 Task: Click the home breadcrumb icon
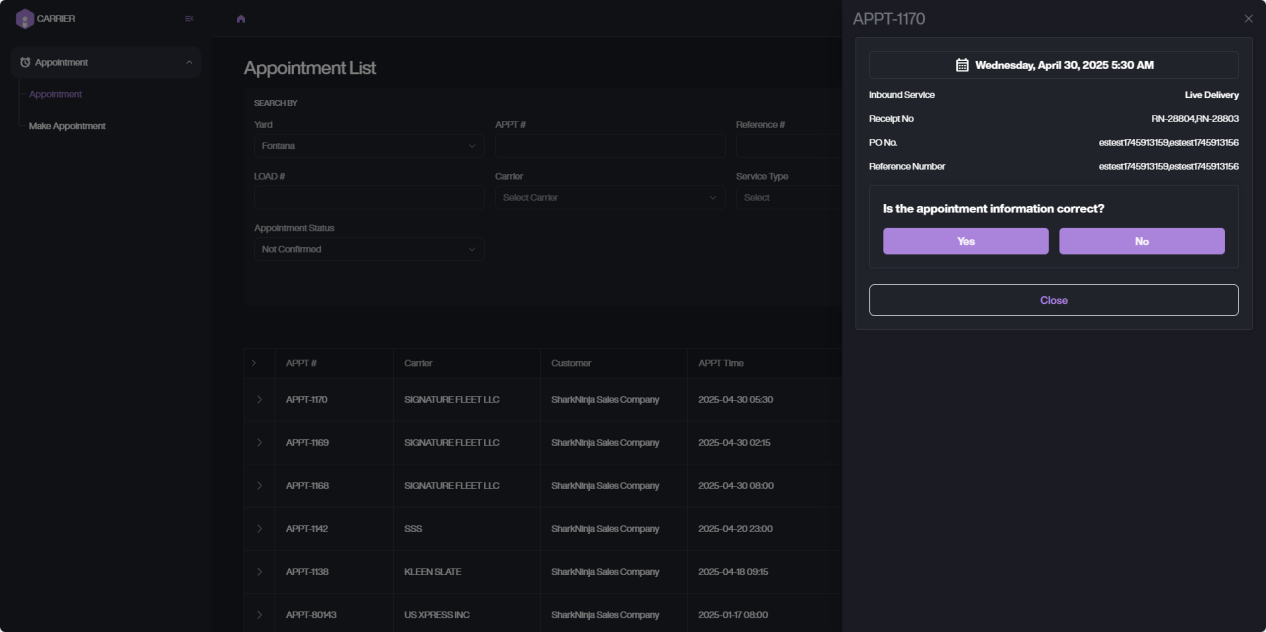[x=241, y=19]
